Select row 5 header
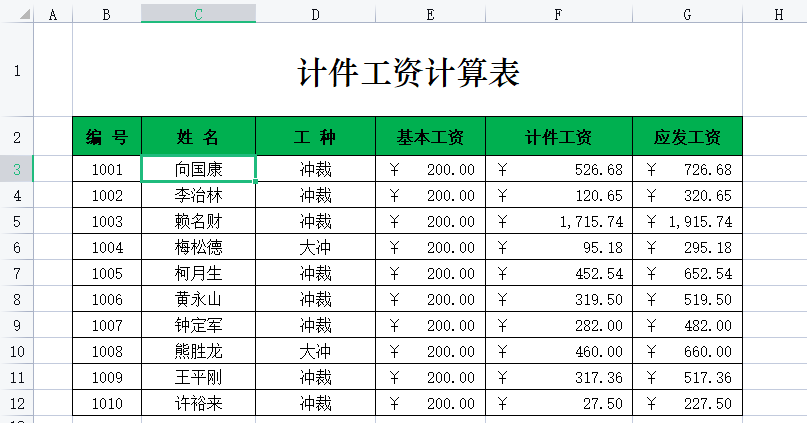807x423 pixels. (16, 221)
